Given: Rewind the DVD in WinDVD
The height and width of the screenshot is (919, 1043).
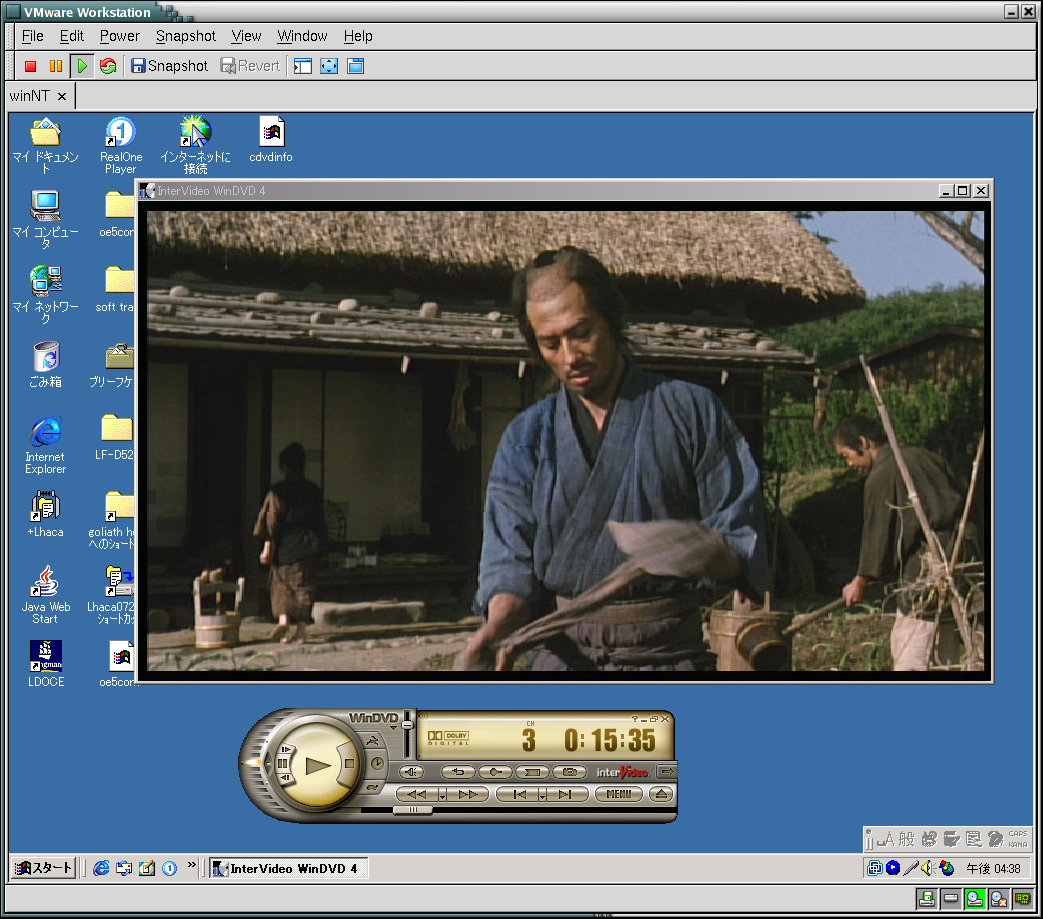Looking at the screenshot, I should 417,794.
